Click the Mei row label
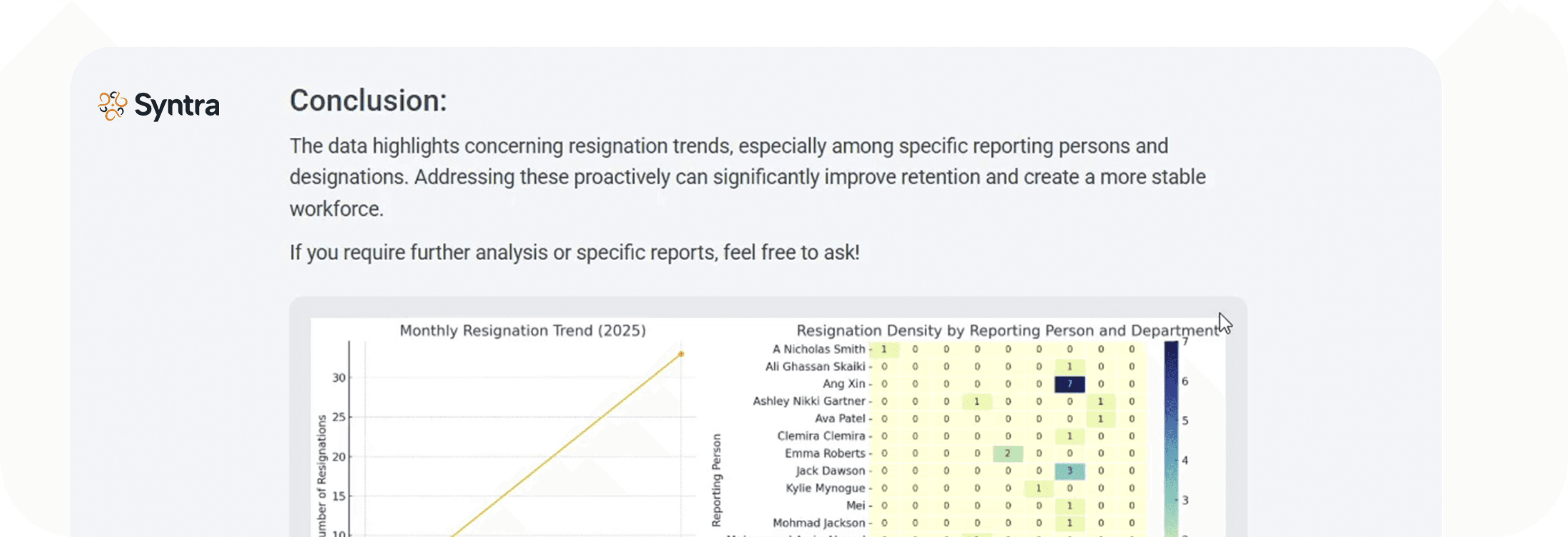Screen dimensions: 1568x537 point(855,505)
